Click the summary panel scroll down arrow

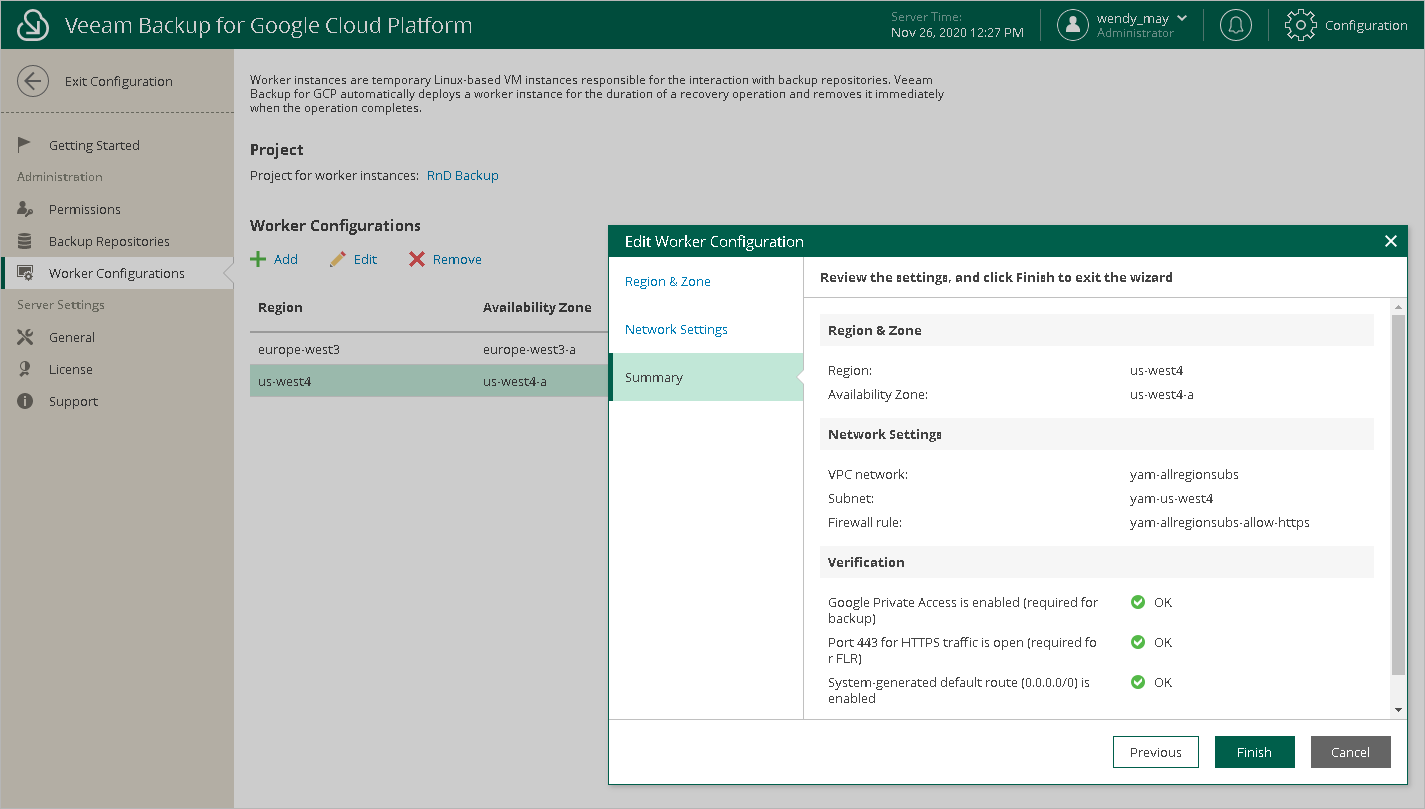click(1398, 709)
